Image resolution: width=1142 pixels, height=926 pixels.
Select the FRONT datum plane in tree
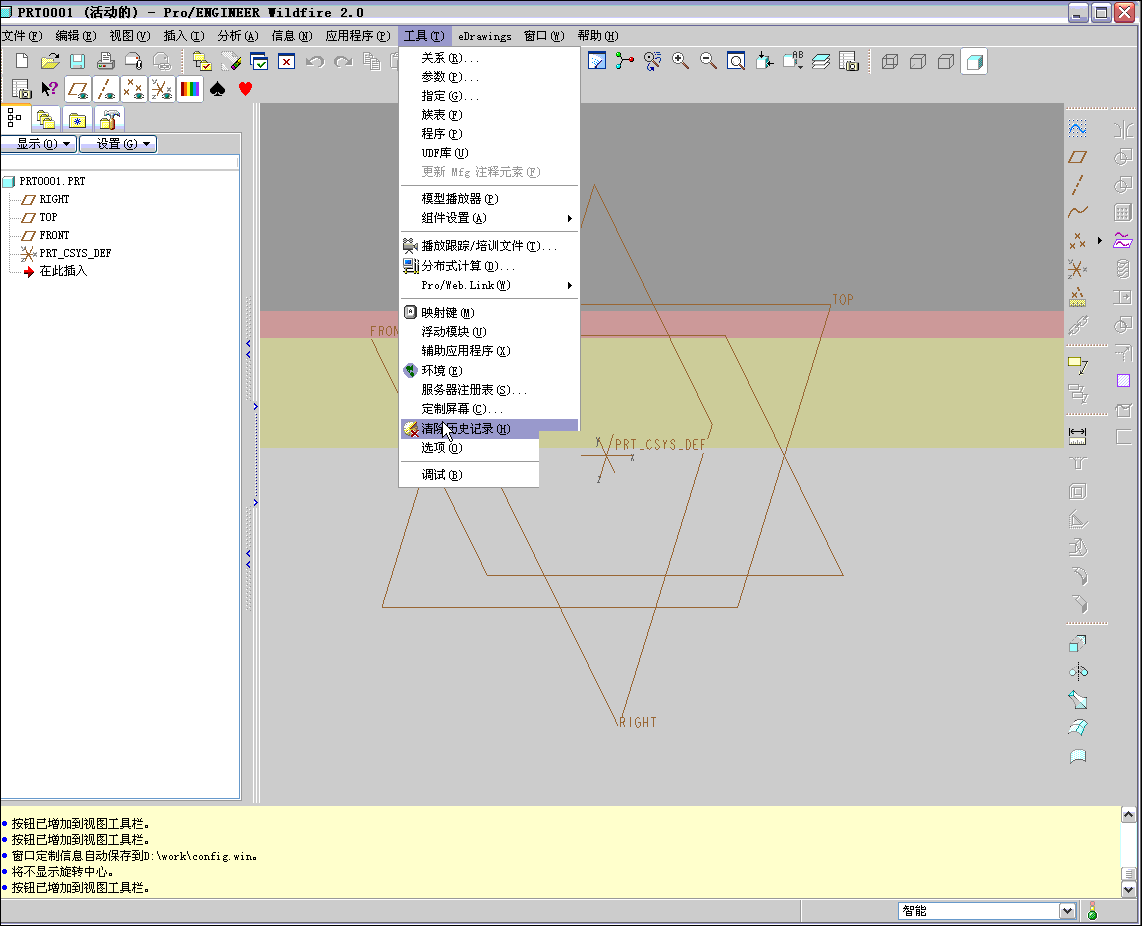[54, 235]
